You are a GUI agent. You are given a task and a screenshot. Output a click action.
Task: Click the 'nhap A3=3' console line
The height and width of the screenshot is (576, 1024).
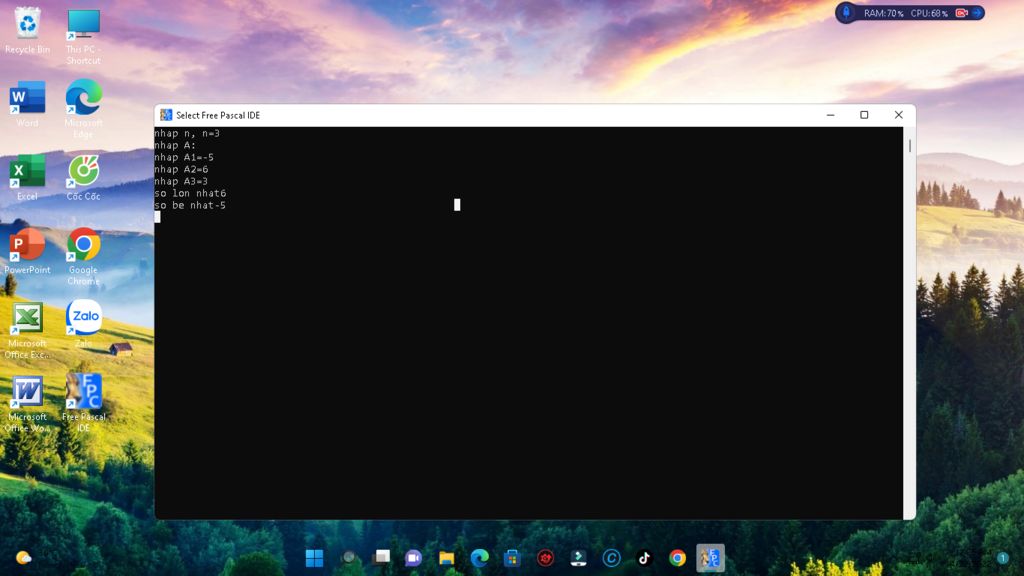click(x=181, y=181)
